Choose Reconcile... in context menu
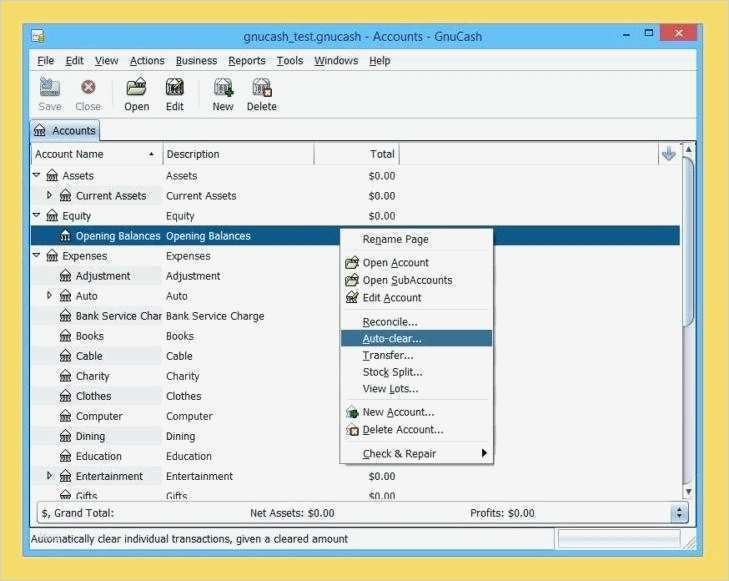The image size is (729, 581). (x=416, y=322)
